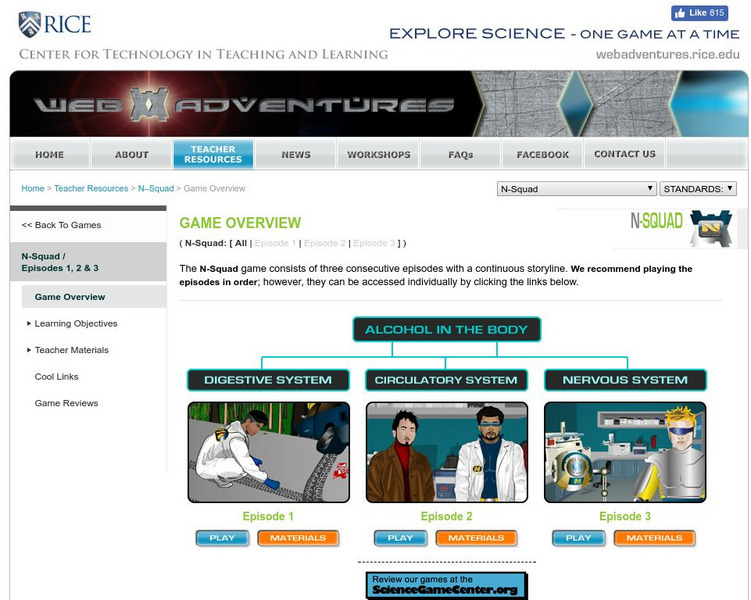Click the Episode 3 robot thumbnail
The height and width of the screenshot is (600, 751).
click(x=625, y=452)
